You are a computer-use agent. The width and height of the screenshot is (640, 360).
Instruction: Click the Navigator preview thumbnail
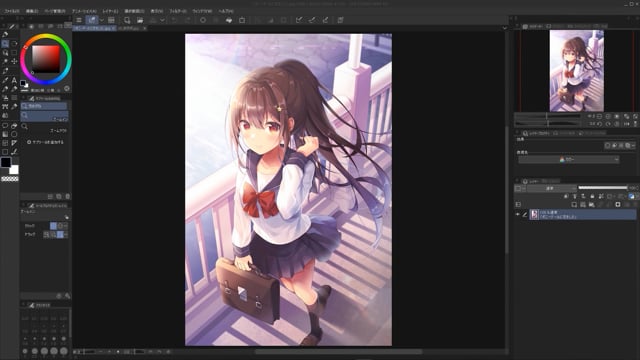pyautogui.click(x=576, y=71)
